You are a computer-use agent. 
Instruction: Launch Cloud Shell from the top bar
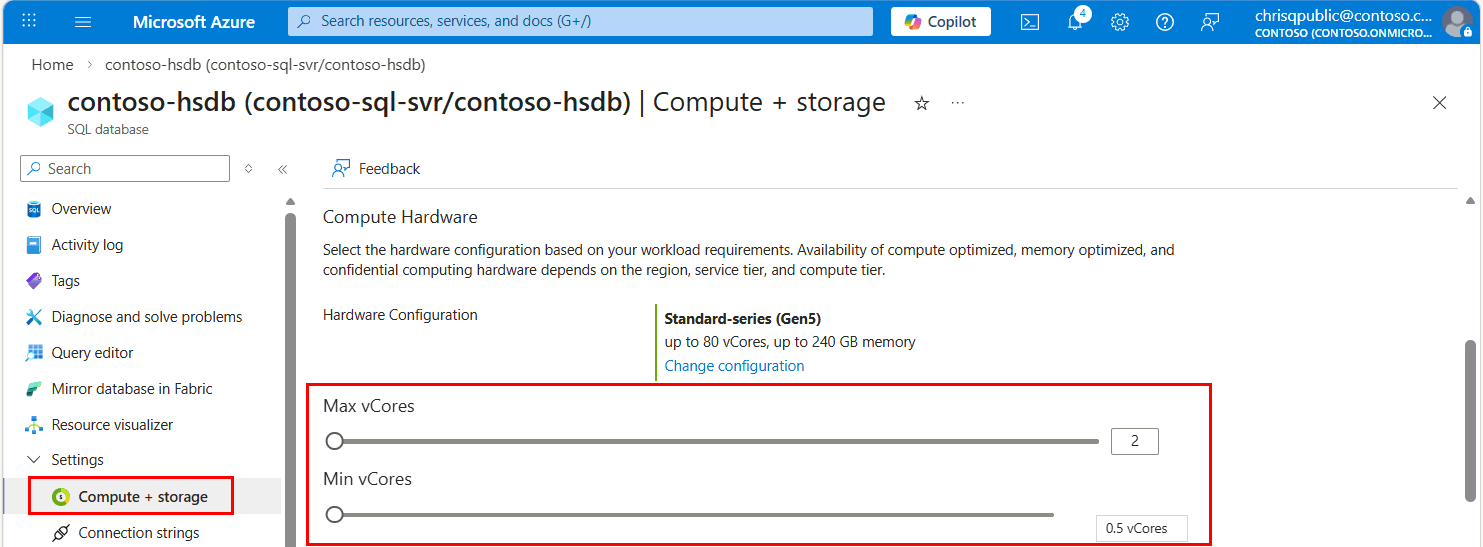point(1029,22)
